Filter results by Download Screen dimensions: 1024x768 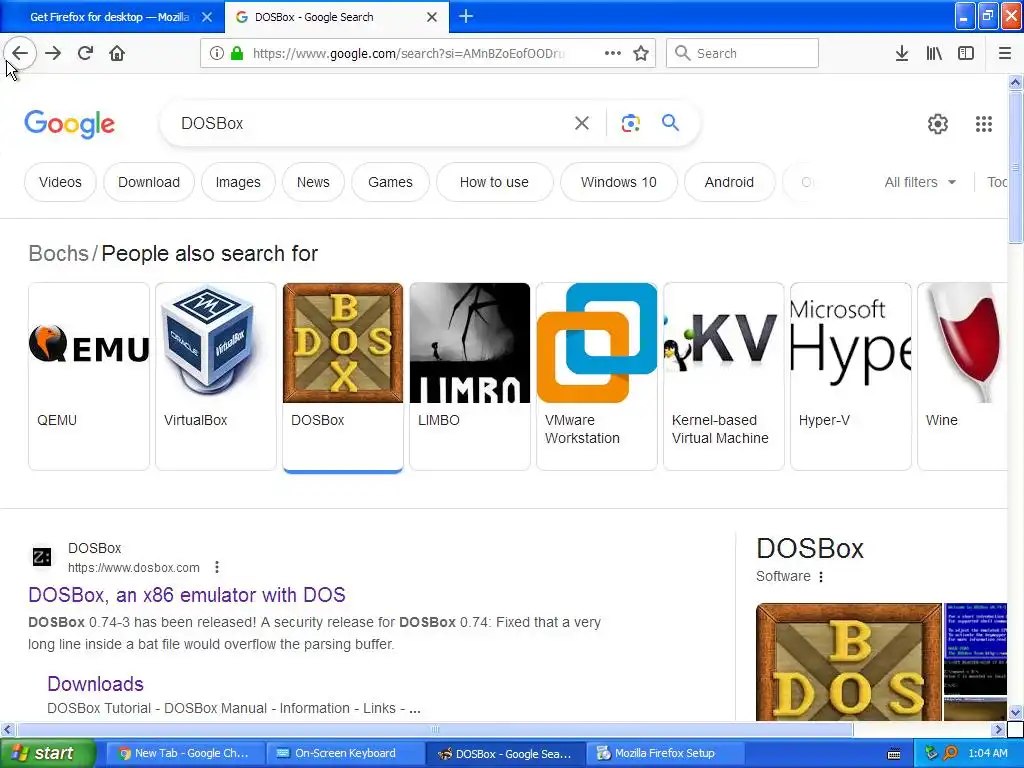click(x=149, y=182)
